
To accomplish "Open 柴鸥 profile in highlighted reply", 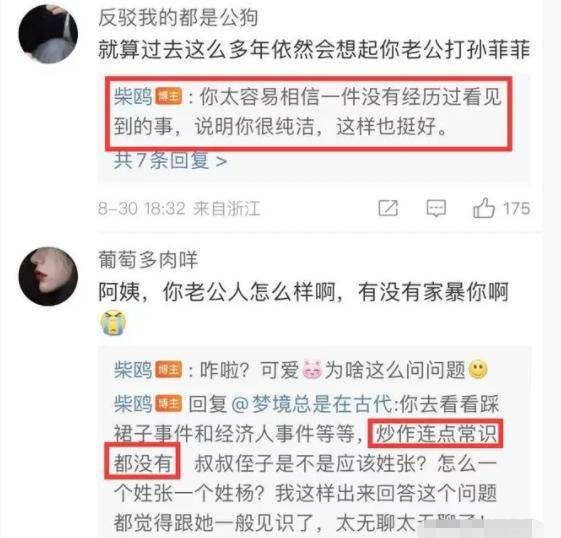I will (133, 97).
